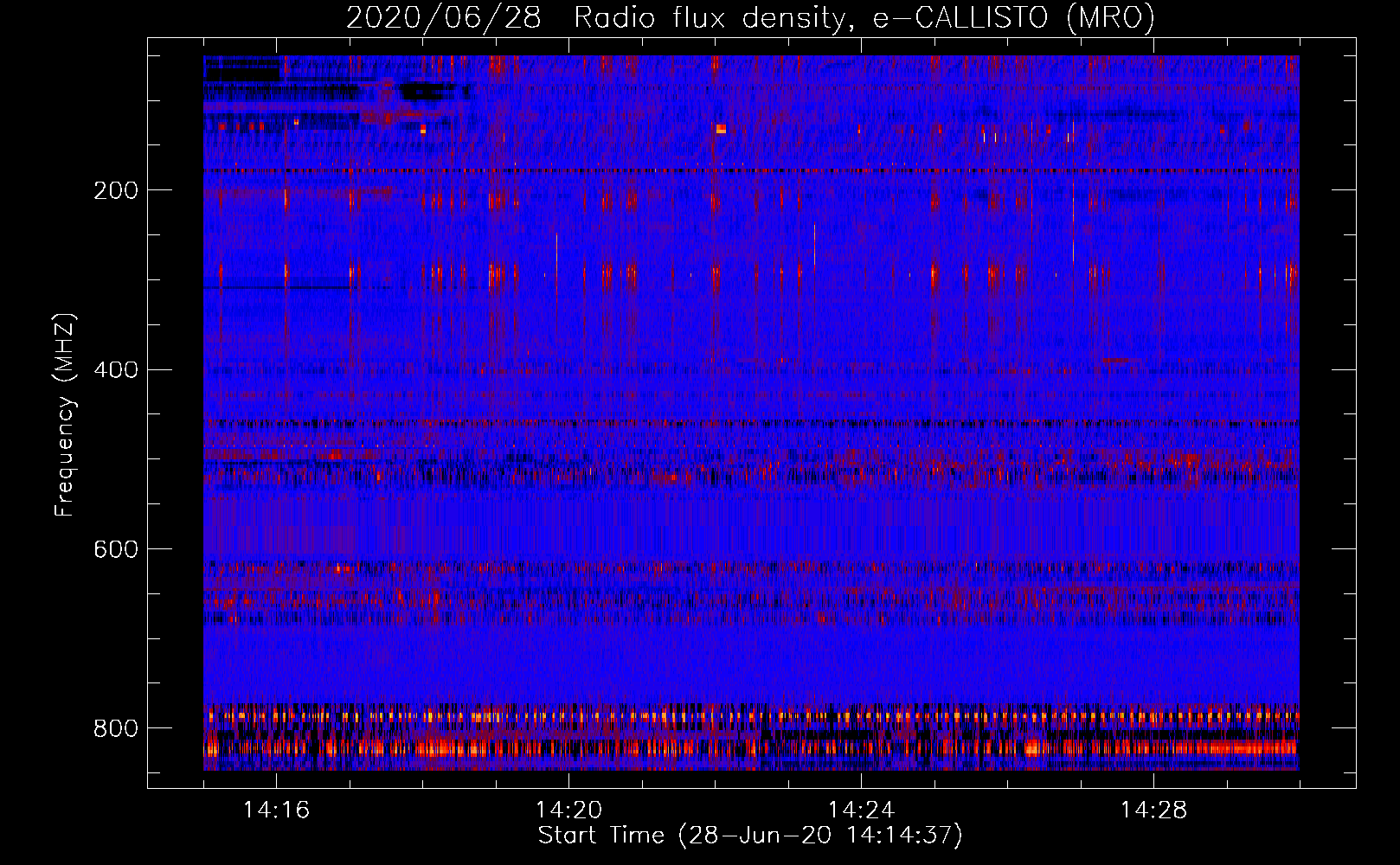Click the 400 frequency tick label
This screenshot has height=865, width=1400.
click(x=116, y=370)
